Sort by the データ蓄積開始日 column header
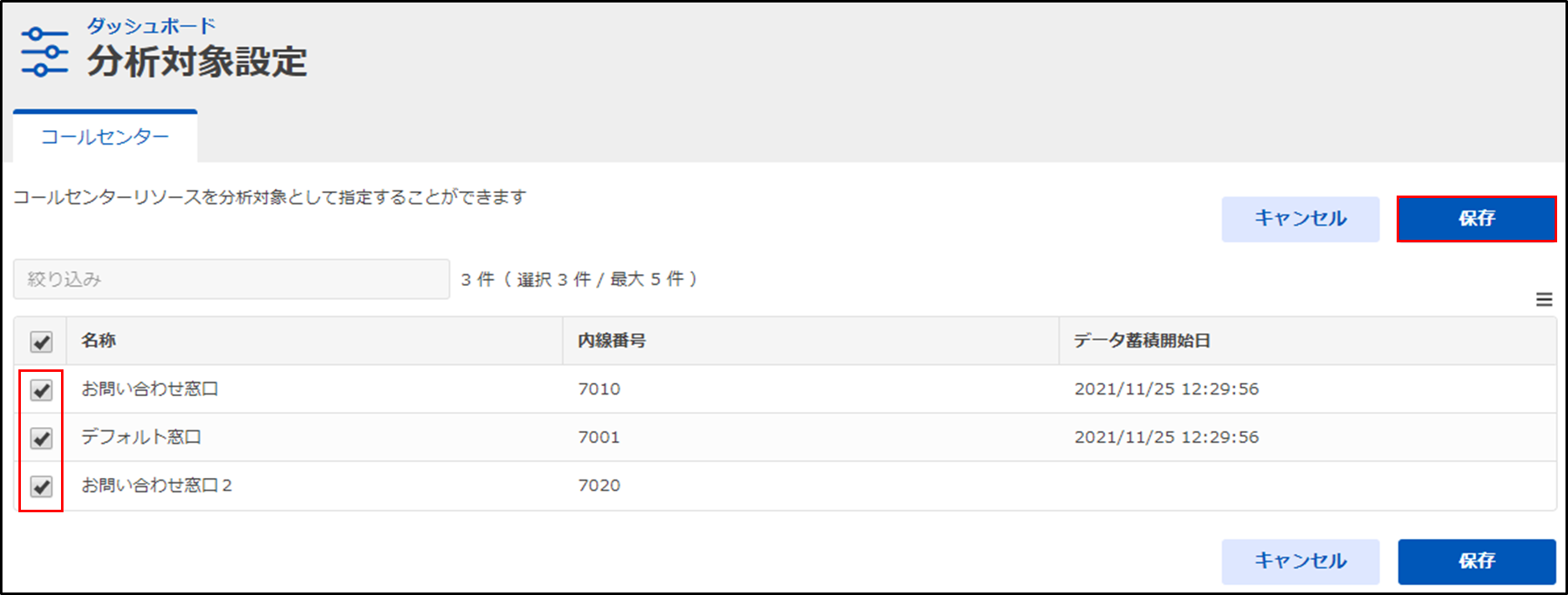The image size is (1568, 595). click(x=1142, y=340)
